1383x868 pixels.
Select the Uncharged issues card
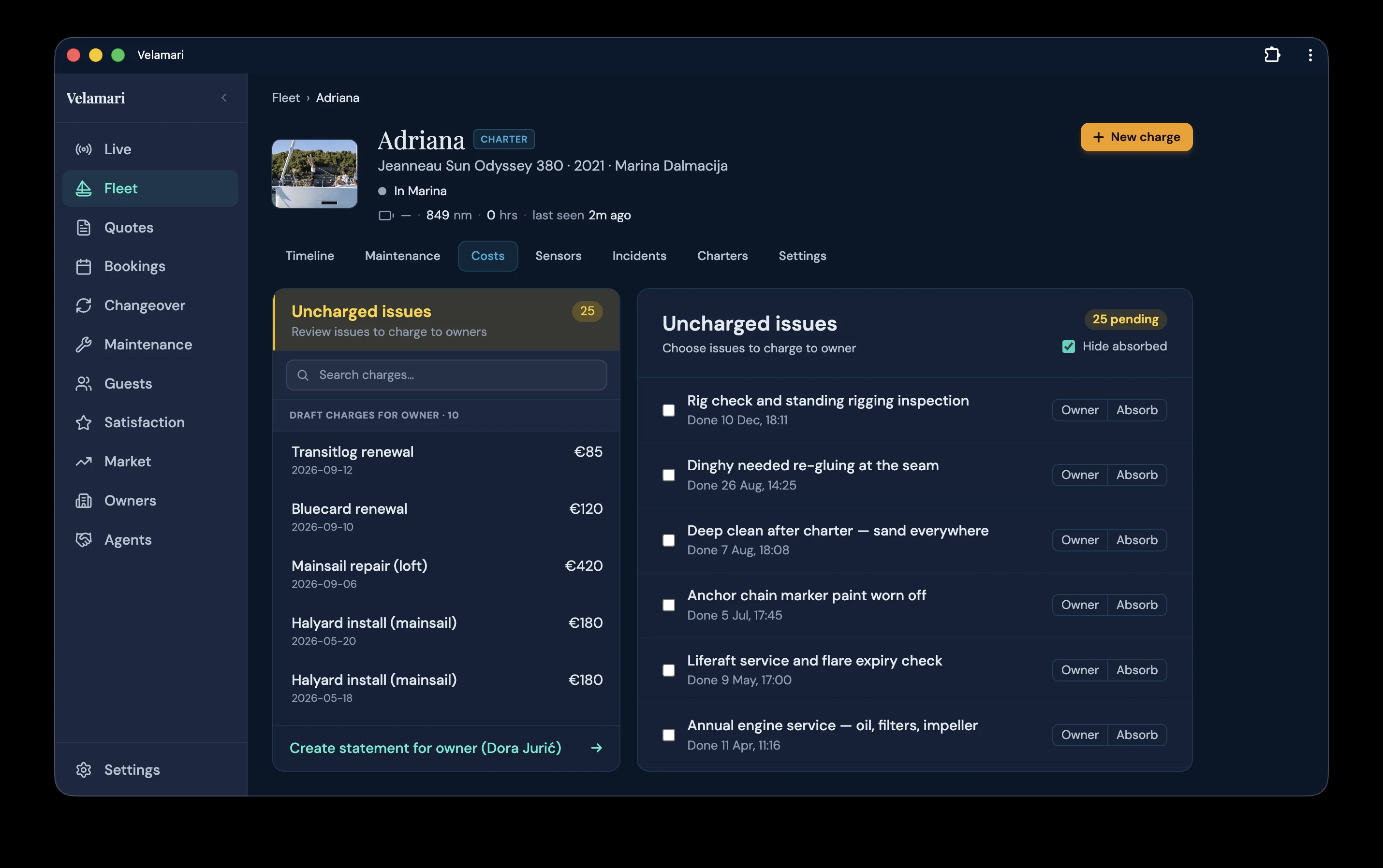pyautogui.click(x=446, y=320)
